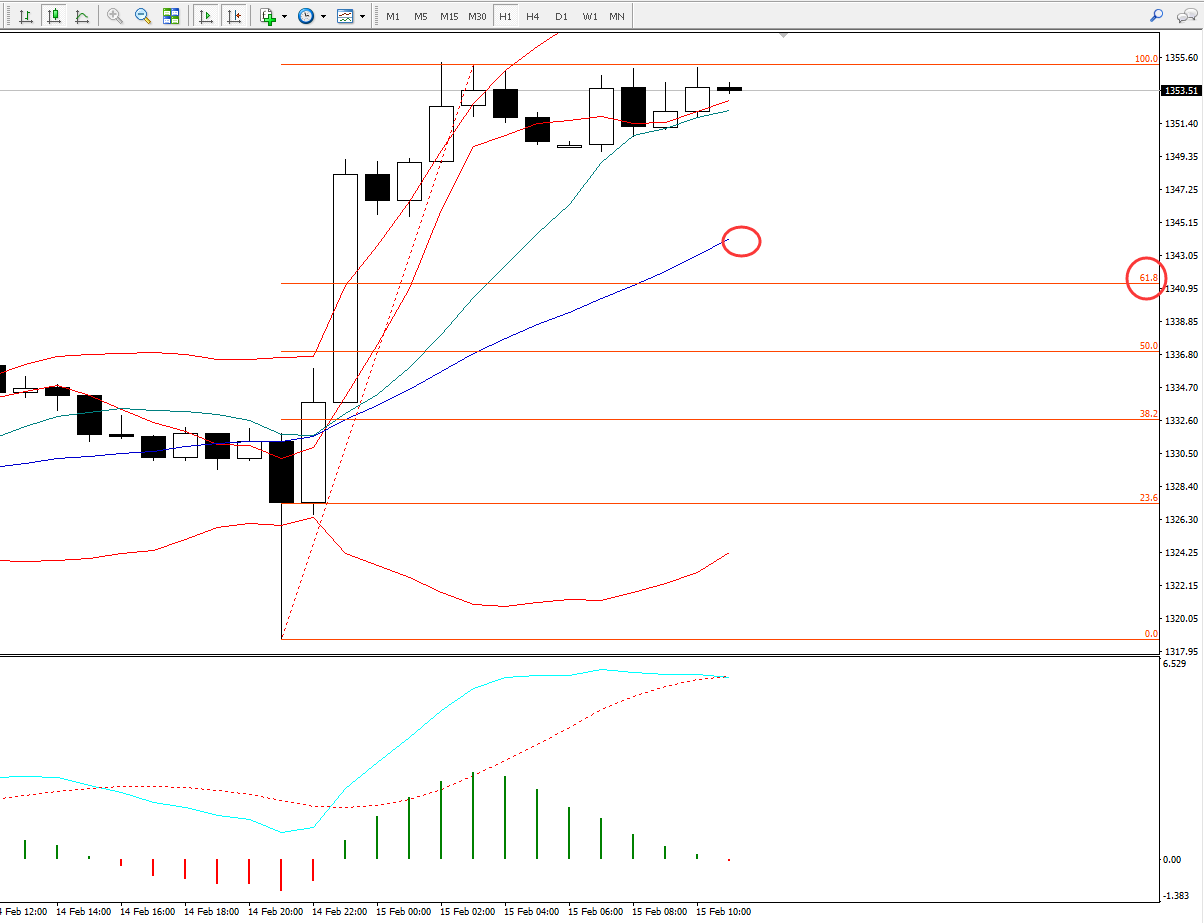Toggle chart shift from right edge
1204x923 pixels.
click(x=234, y=16)
